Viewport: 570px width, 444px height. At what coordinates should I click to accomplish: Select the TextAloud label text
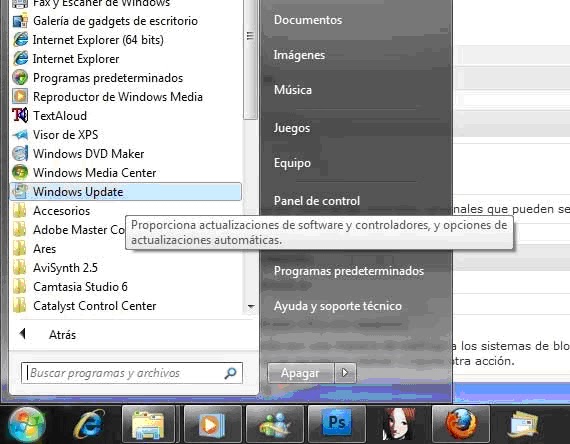(60, 116)
